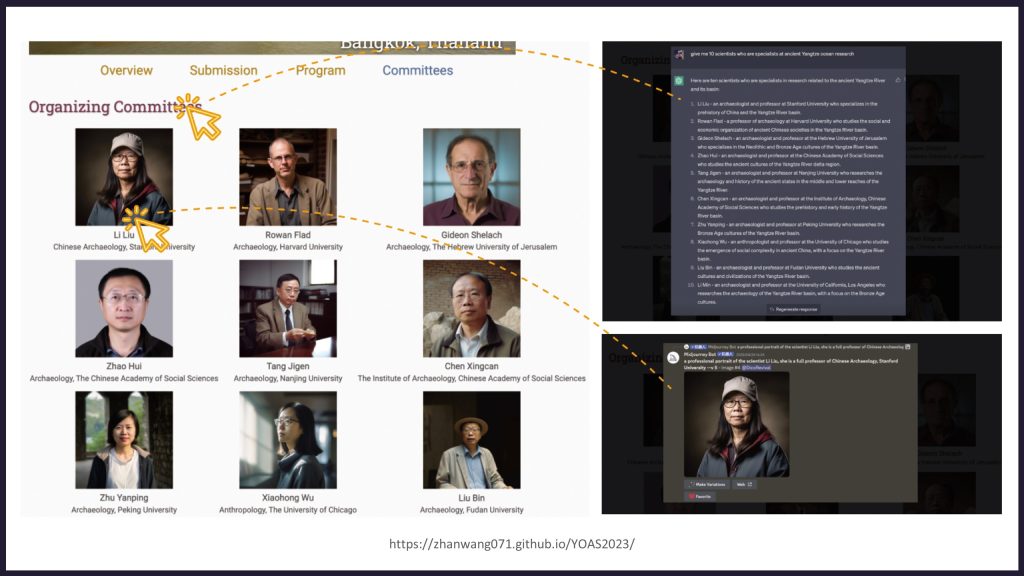Image resolution: width=1024 pixels, height=576 pixels.
Task: Click the Midjourney Bot avatar icon
Action: pyautogui.click(x=673, y=357)
